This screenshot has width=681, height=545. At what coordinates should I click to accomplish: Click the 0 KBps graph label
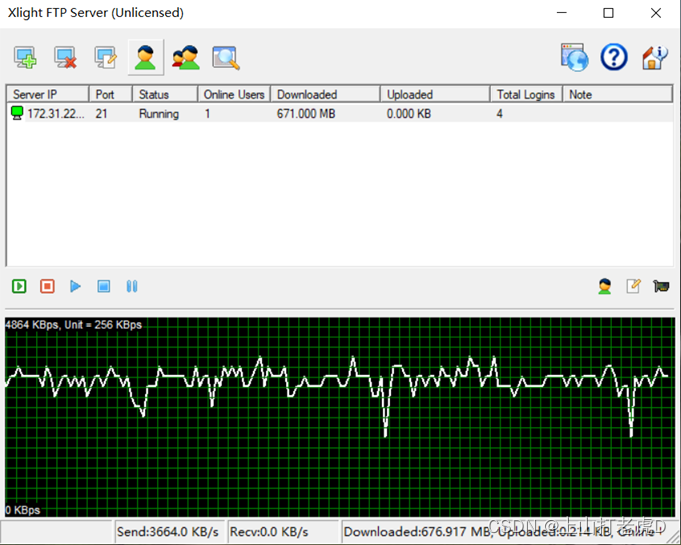click(x=23, y=510)
